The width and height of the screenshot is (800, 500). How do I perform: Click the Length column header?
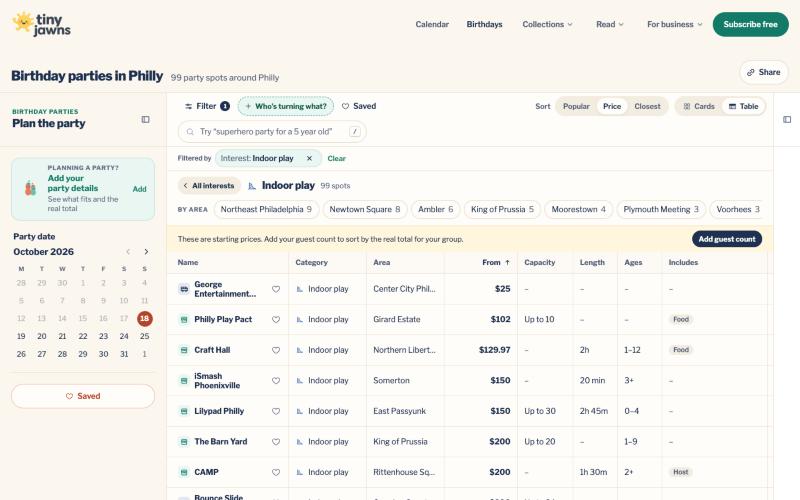click(592, 263)
